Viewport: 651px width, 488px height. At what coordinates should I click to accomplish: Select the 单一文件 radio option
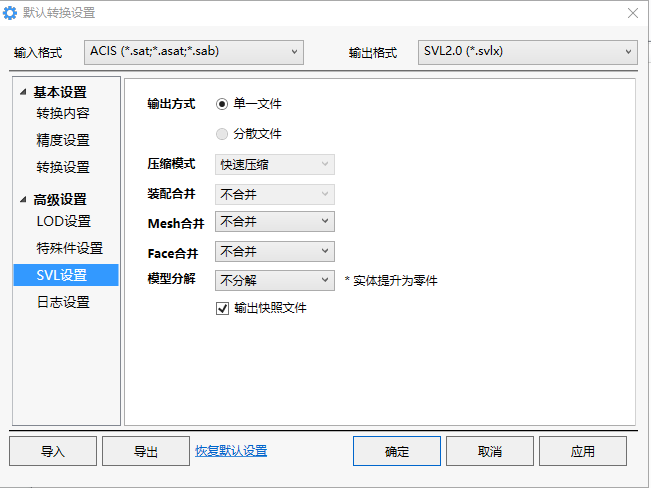[223, 103]
